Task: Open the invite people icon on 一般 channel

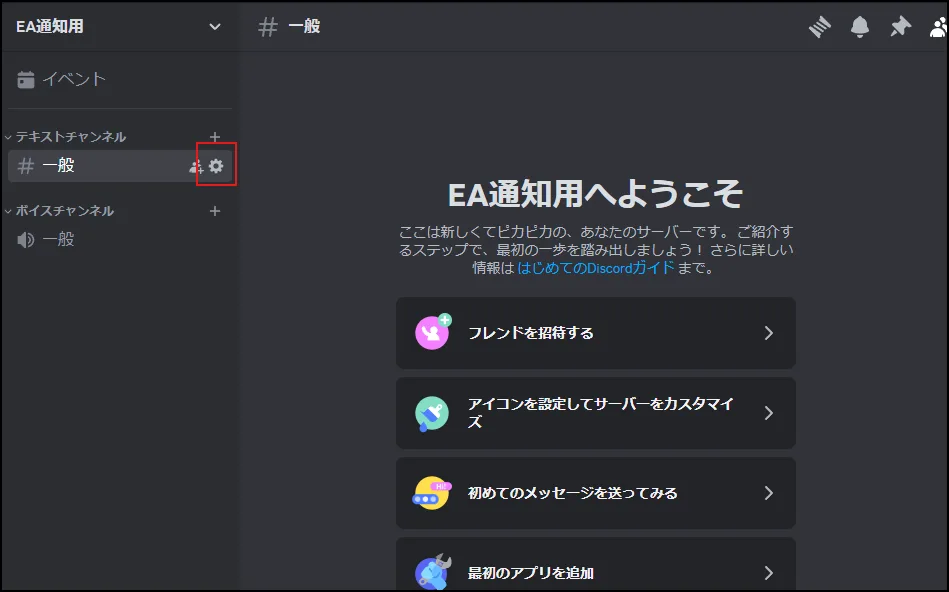Action: 195,166
